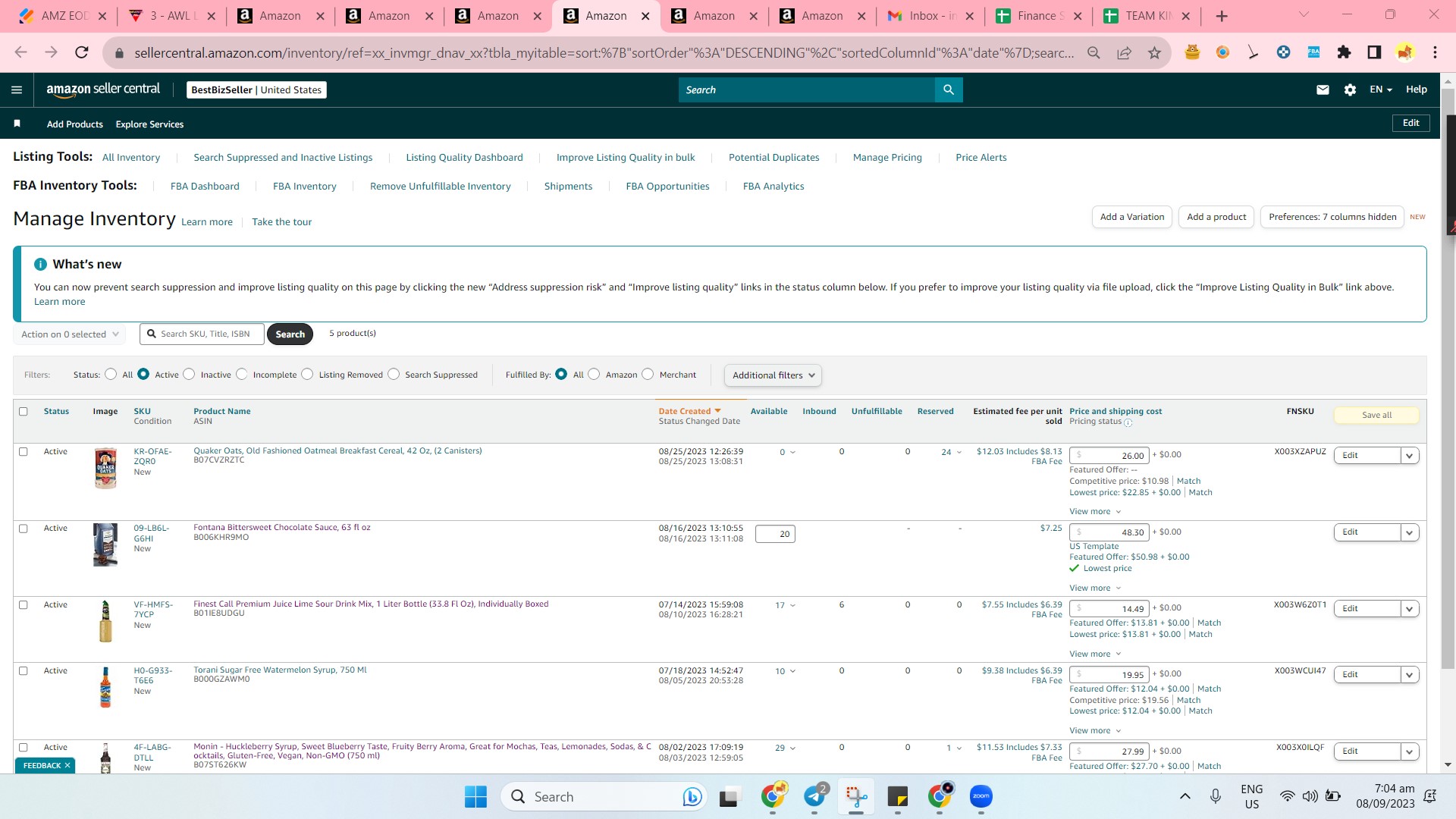Open the browser extensions puzzle icon

point(1344,52)
